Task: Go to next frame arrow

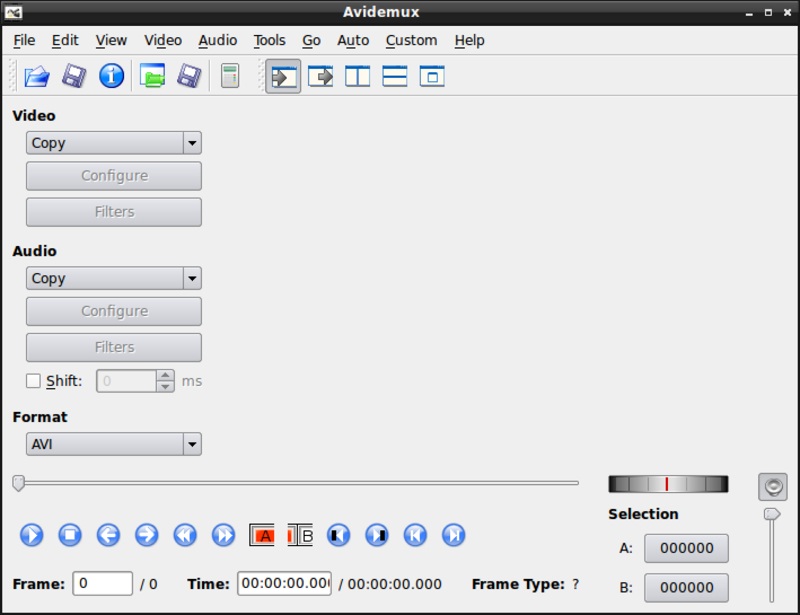Action: click(x=146, y=535)
